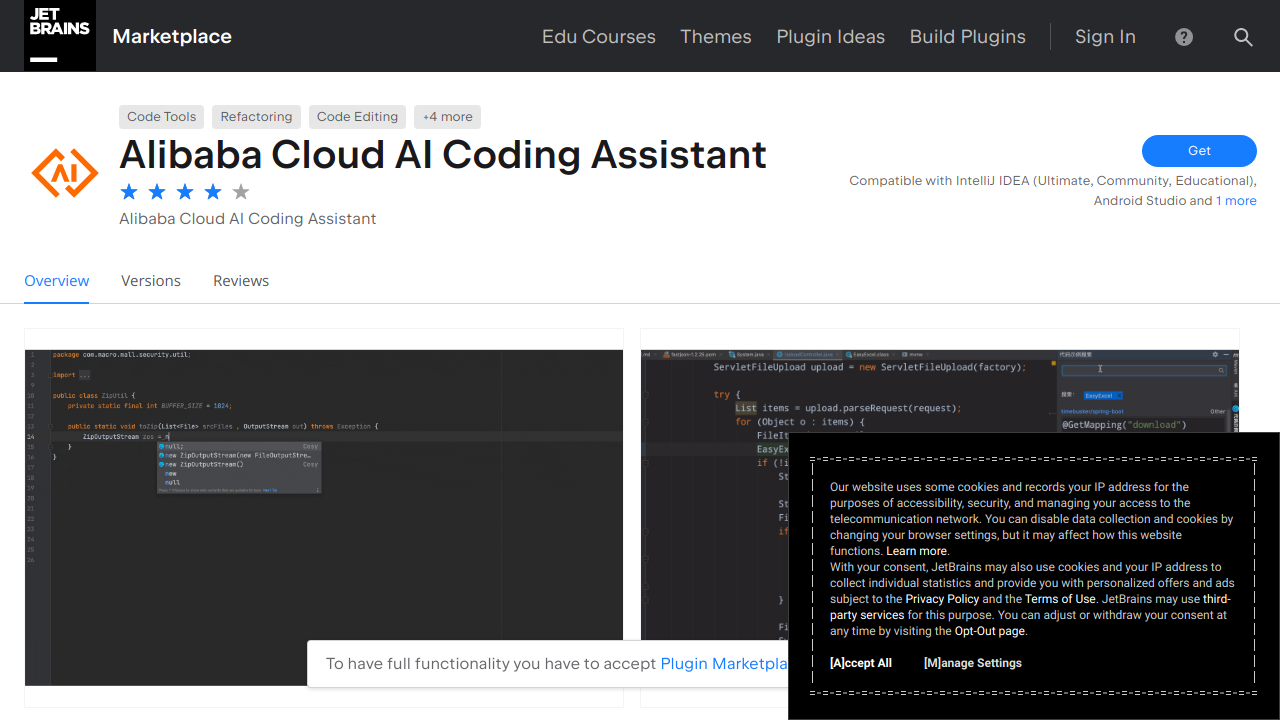Click Sign In
The height and width of the screenshot is (720, 1280).
point(1105,37)
